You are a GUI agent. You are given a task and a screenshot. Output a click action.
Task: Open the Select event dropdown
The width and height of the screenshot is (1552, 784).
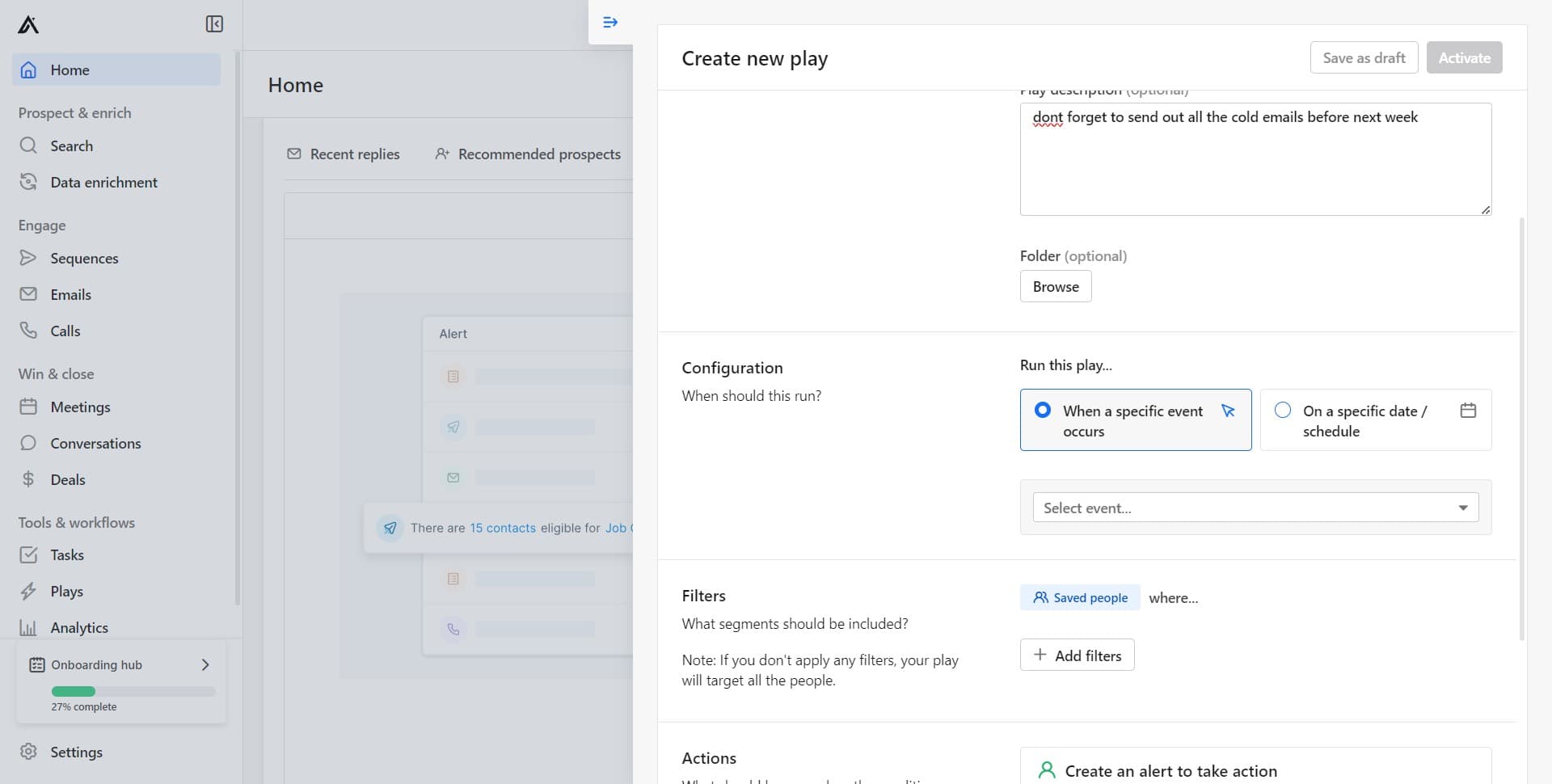(x=1255, y=508)
